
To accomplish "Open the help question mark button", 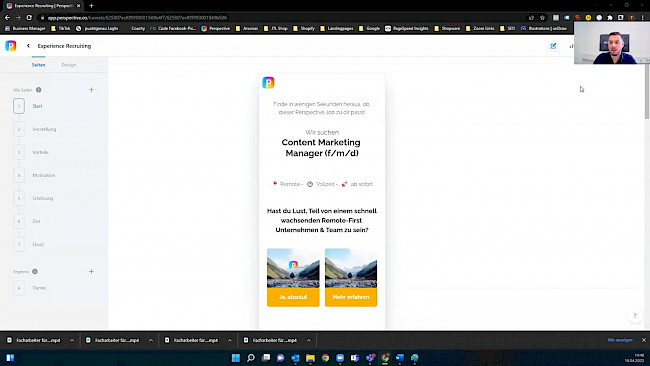I will [635, 315].
